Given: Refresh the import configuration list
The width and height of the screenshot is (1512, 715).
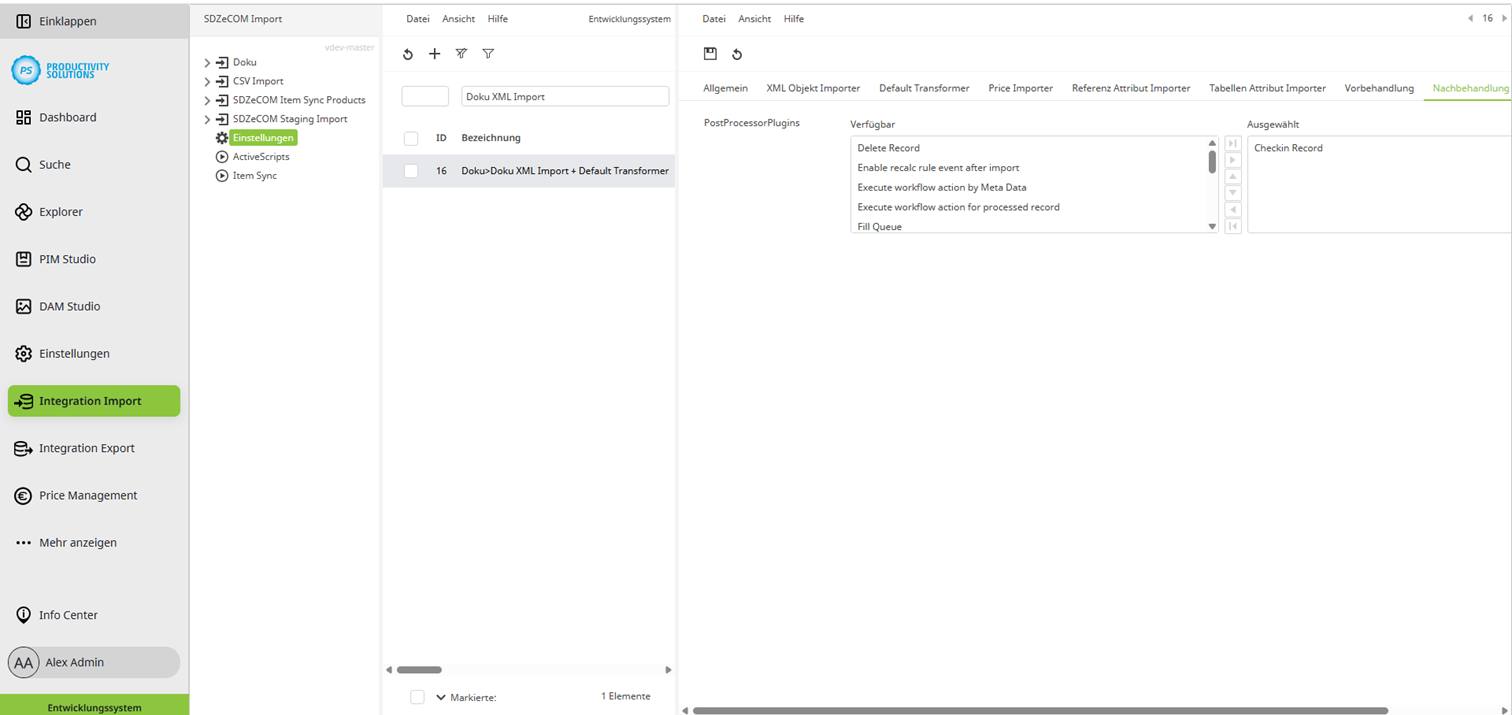Looking at the screenshot, I should click(x=407, y=54).
